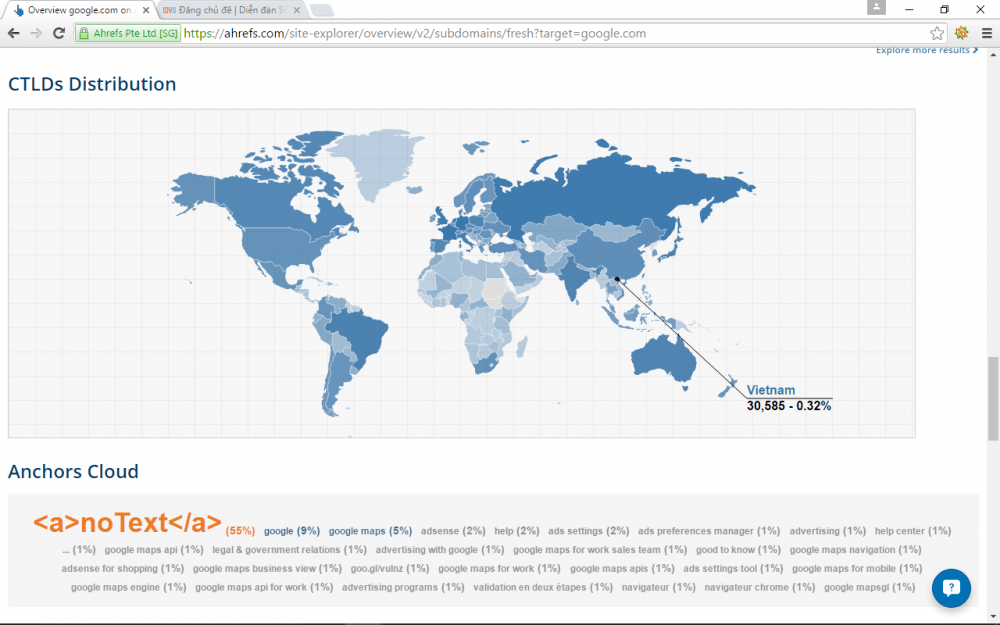Select the 'help (2%)' anchor
This screenshot has height=625, width=1000.
click(517, 531)
